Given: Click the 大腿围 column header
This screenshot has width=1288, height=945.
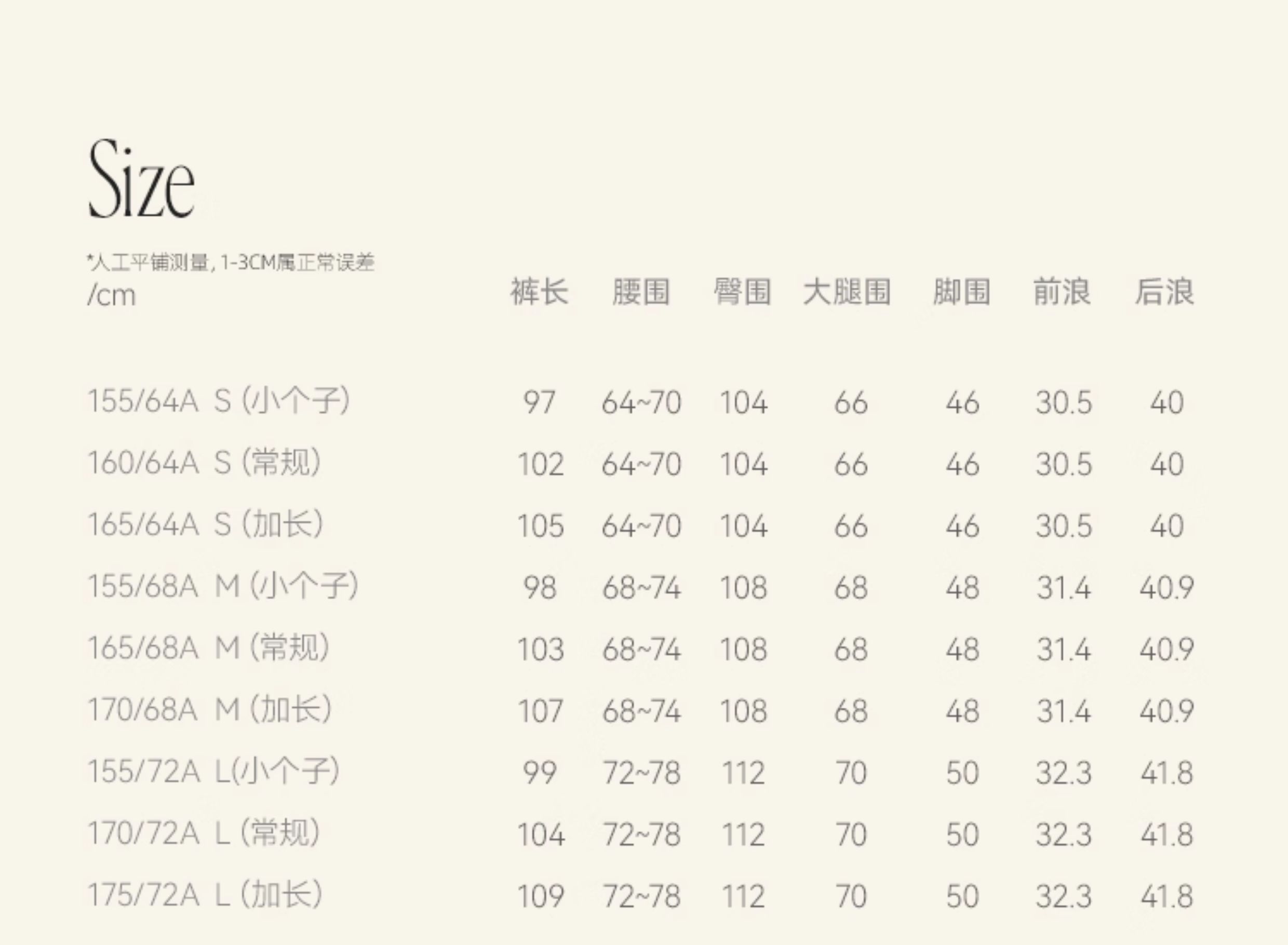Looking at the screenshot, I should [847, 292].
